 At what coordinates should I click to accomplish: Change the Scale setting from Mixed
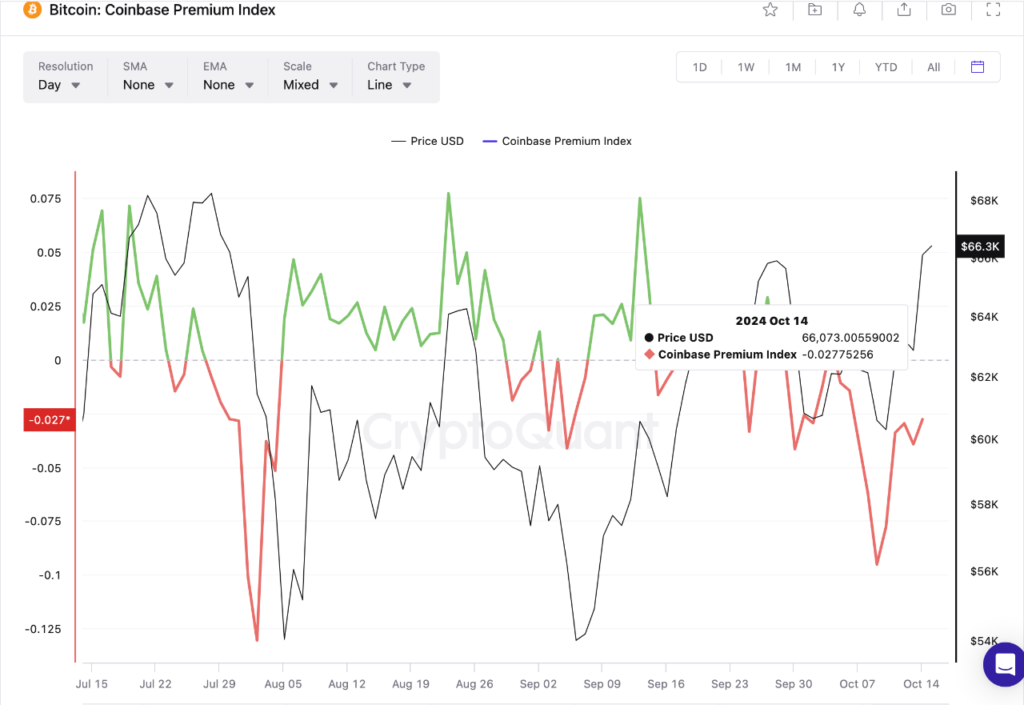[309, 84]
